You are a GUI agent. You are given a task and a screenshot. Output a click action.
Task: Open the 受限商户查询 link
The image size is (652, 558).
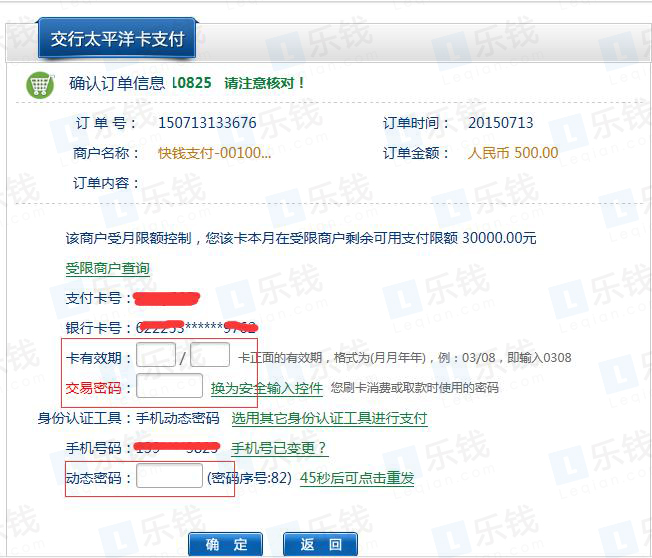coord(107,268)
